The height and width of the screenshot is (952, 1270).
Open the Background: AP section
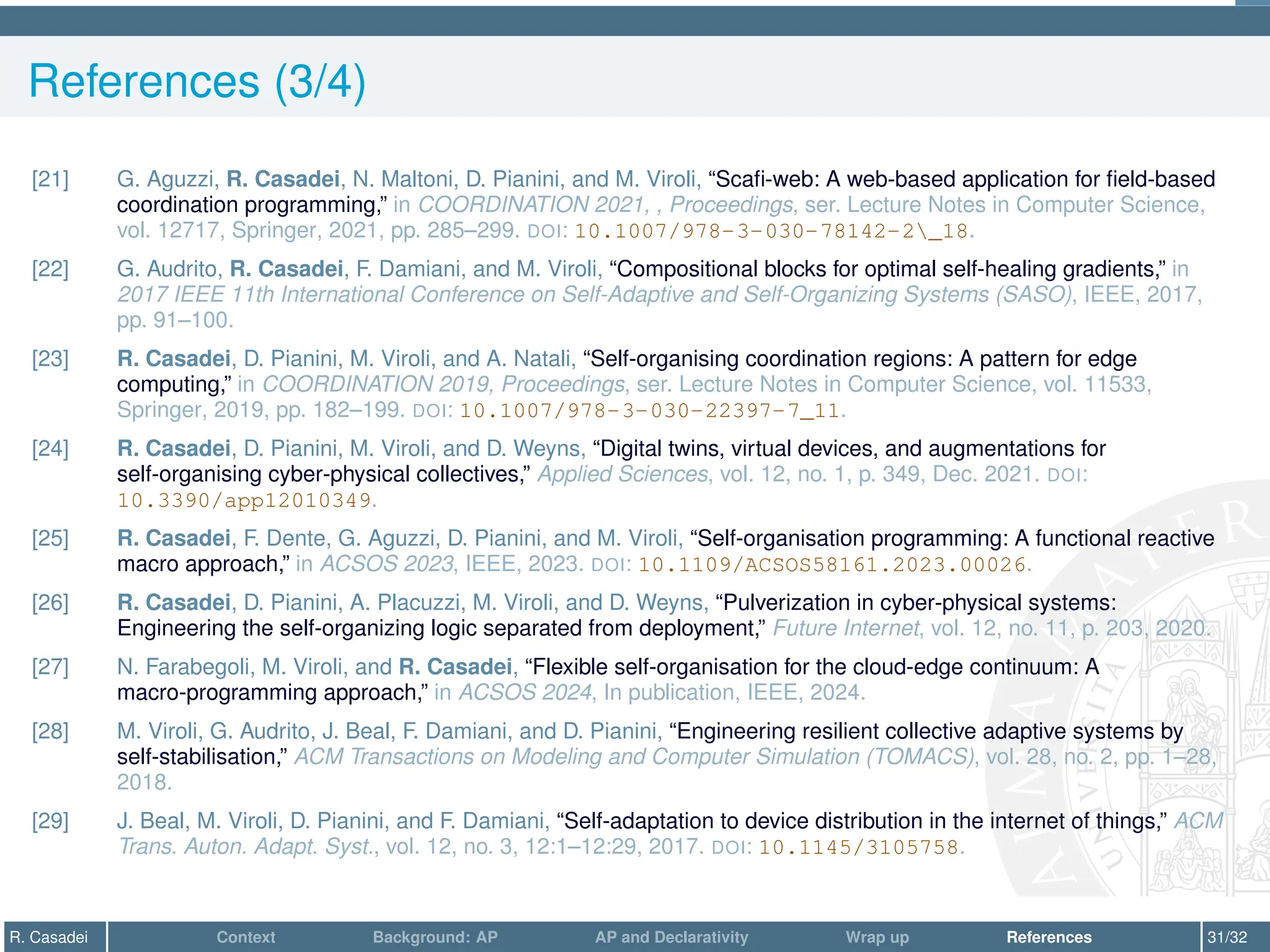[435, 937]
